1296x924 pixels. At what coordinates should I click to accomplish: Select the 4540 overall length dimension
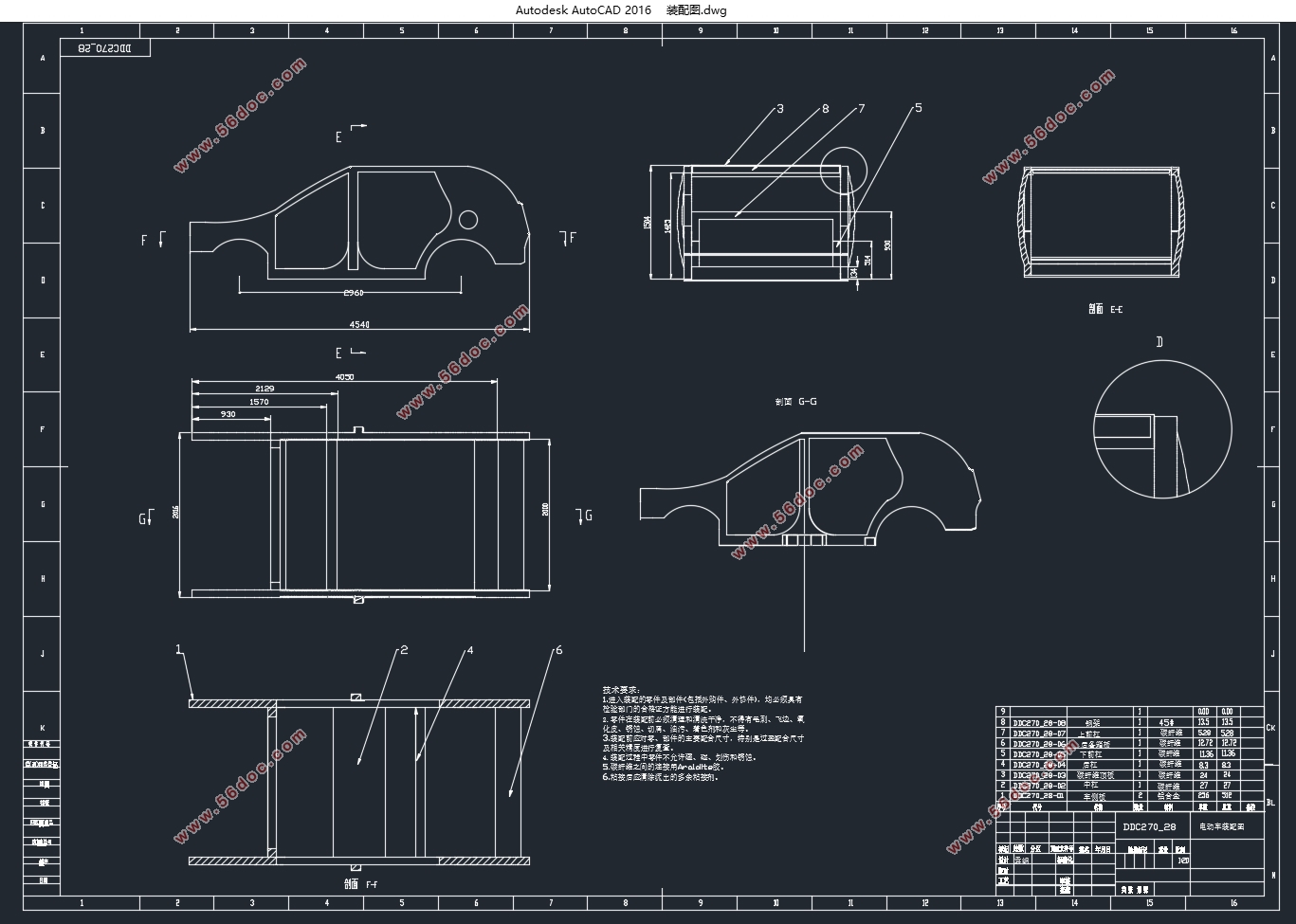click(x=359, y=325)
